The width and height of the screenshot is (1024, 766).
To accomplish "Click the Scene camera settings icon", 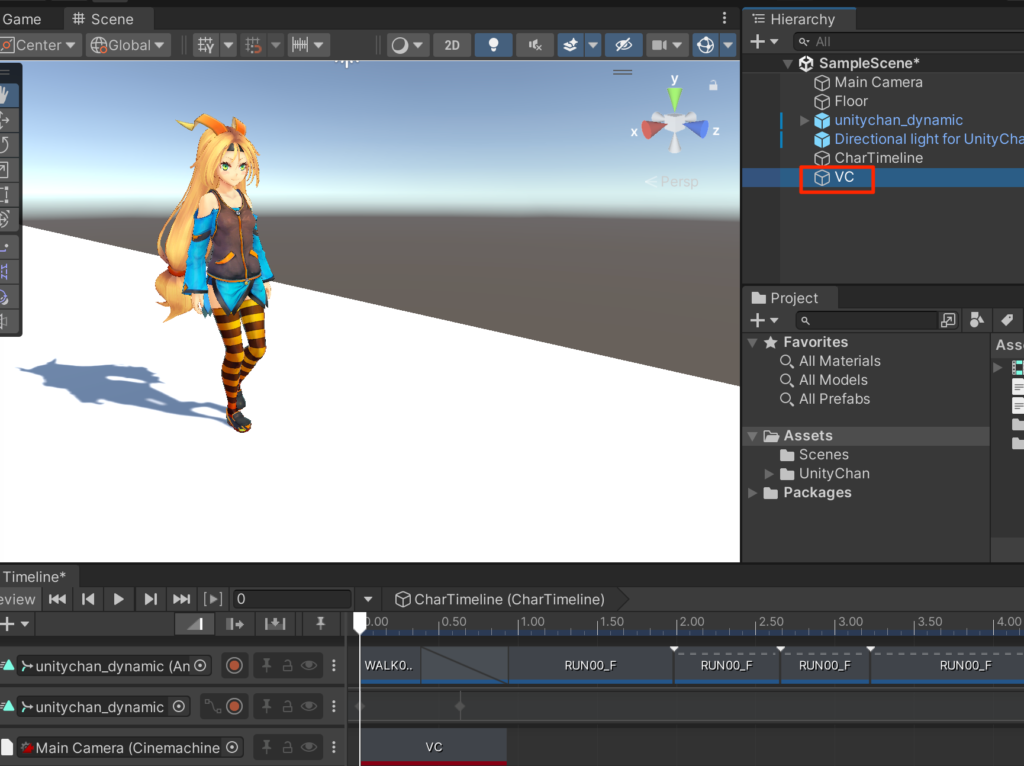I will 660,45.
